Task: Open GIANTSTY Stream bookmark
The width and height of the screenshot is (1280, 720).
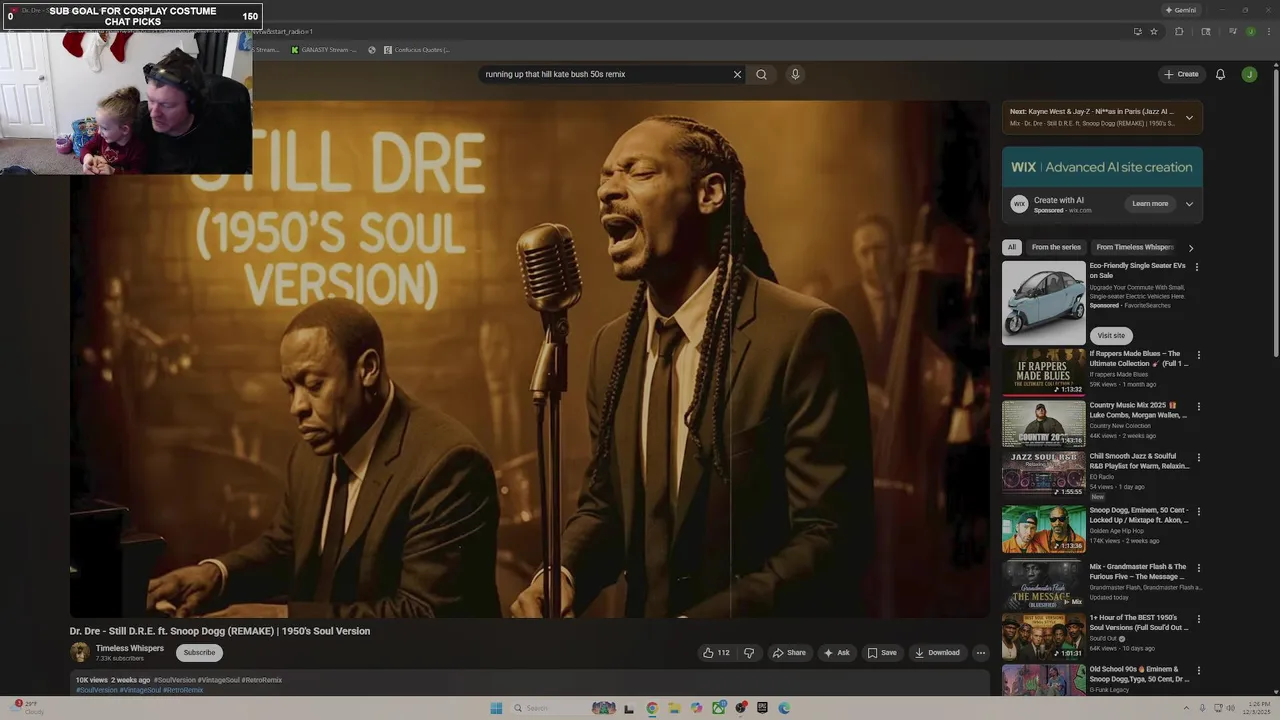Action: click(324, 50)
